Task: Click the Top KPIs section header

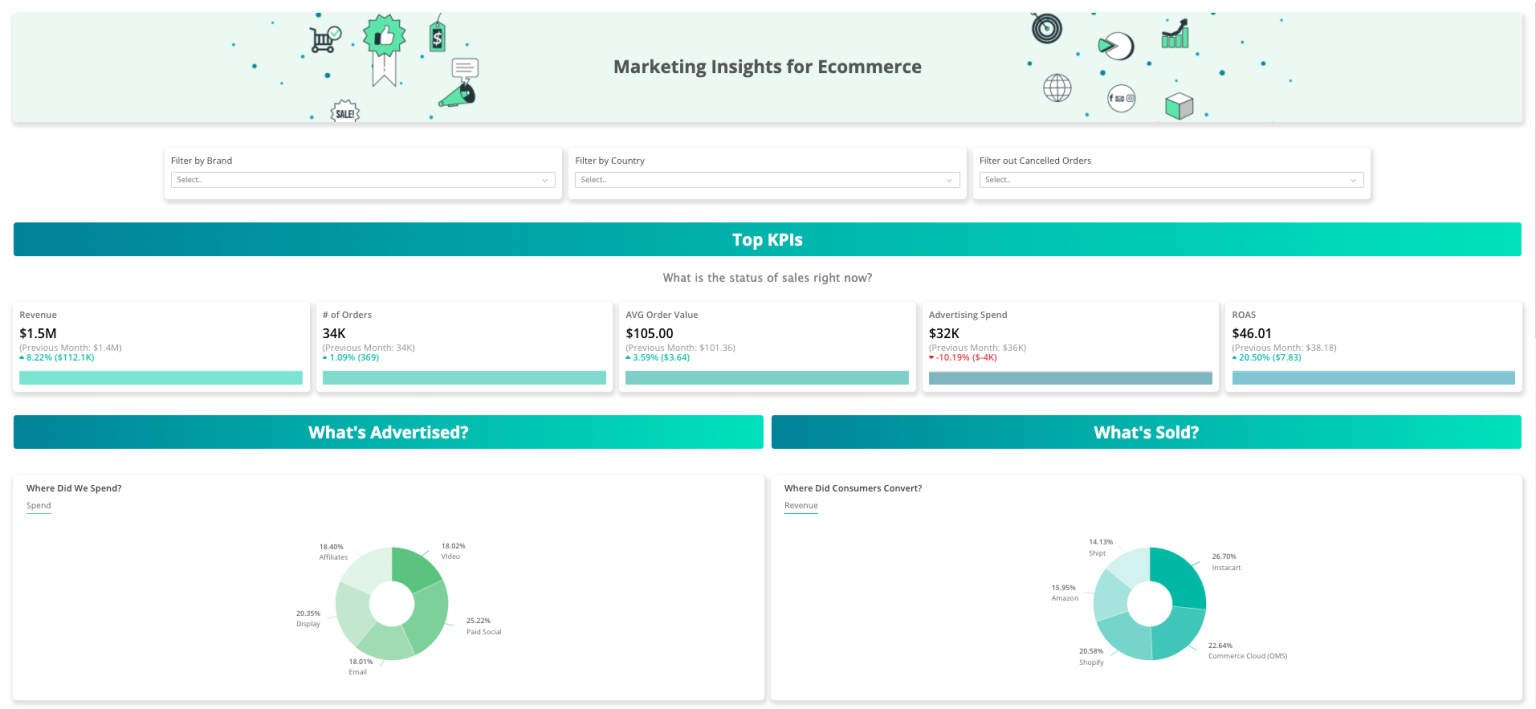Action: click(x=766, y=239)
